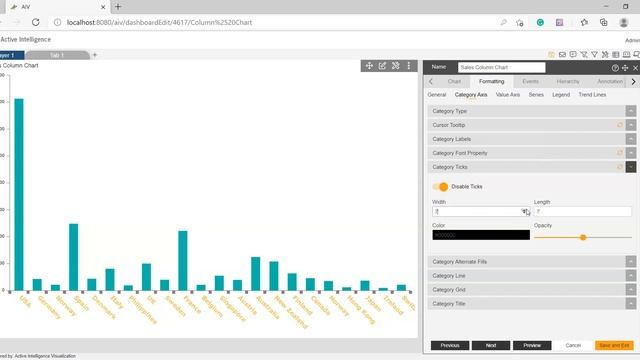This screenshot has width=640, height=360.
Task: Open the browser collections icon
Action: pyautogui.click(x=604, y=22)
